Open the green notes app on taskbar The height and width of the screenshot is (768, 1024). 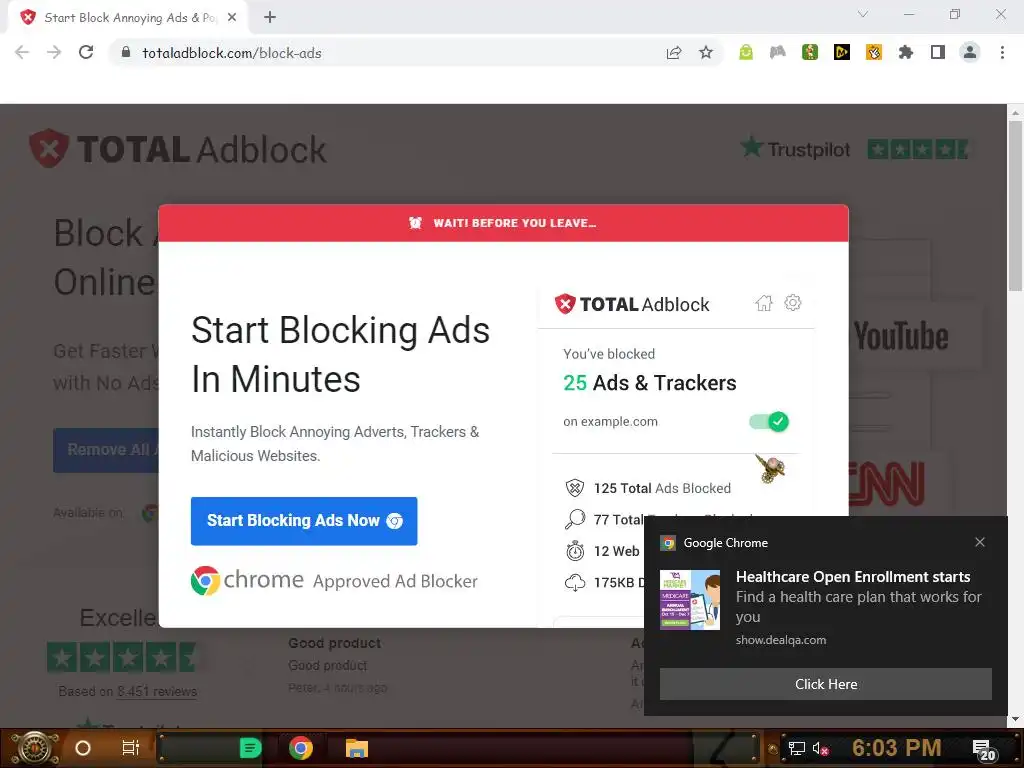click(x=250, y=748)
